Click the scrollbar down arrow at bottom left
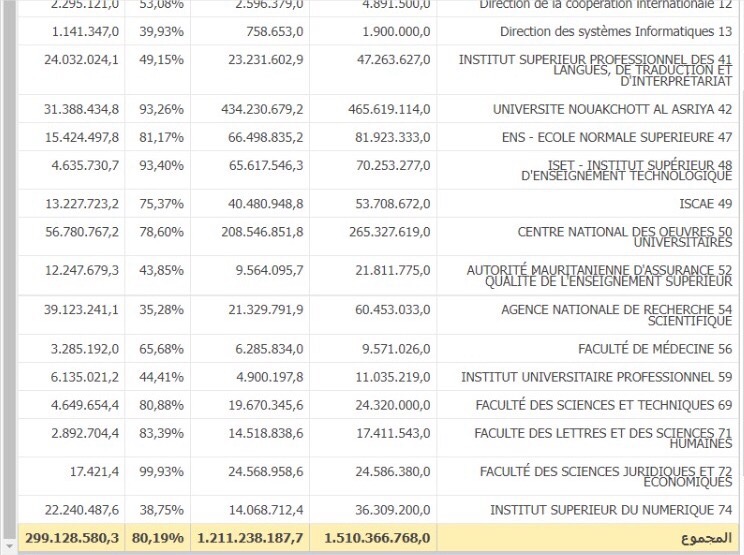This screenshot has height=555, width=744. click(x=9, y=546)
